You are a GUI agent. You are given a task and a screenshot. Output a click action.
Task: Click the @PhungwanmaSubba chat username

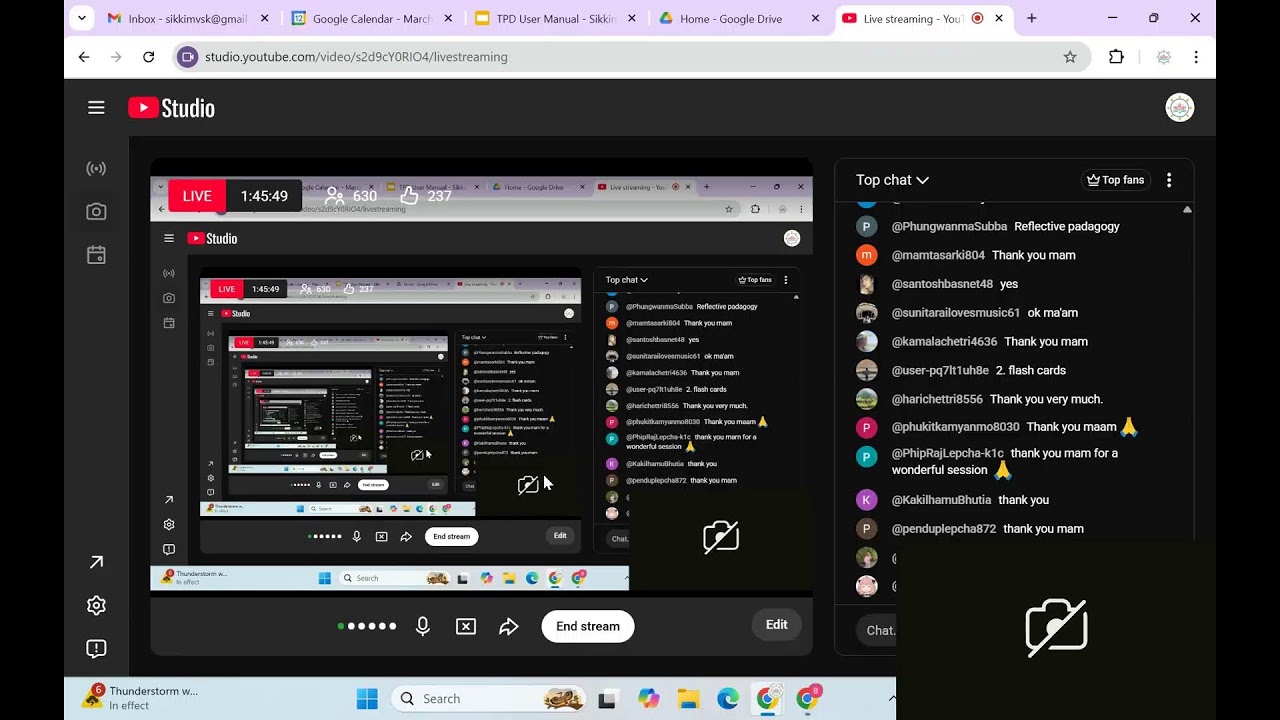[x=949, y=226]
